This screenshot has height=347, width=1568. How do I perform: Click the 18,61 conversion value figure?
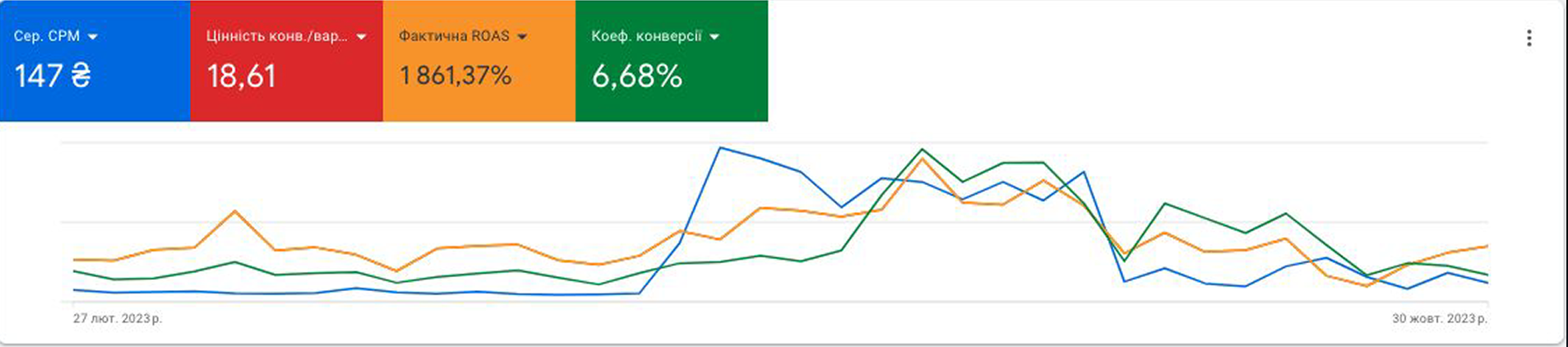tap(241, 76)
